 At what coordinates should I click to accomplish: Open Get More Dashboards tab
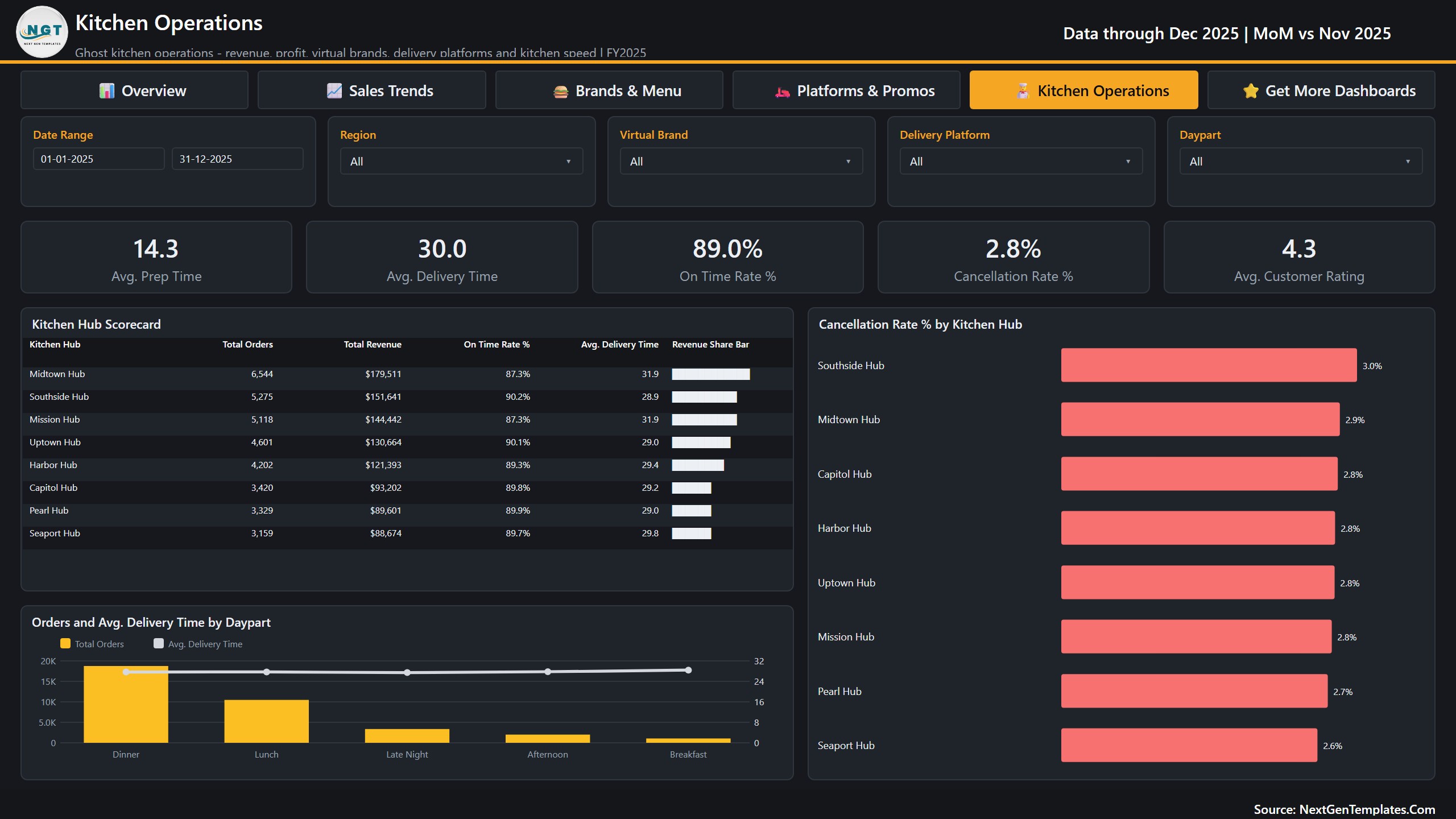pyautogui.click(x=1321, y=90)
